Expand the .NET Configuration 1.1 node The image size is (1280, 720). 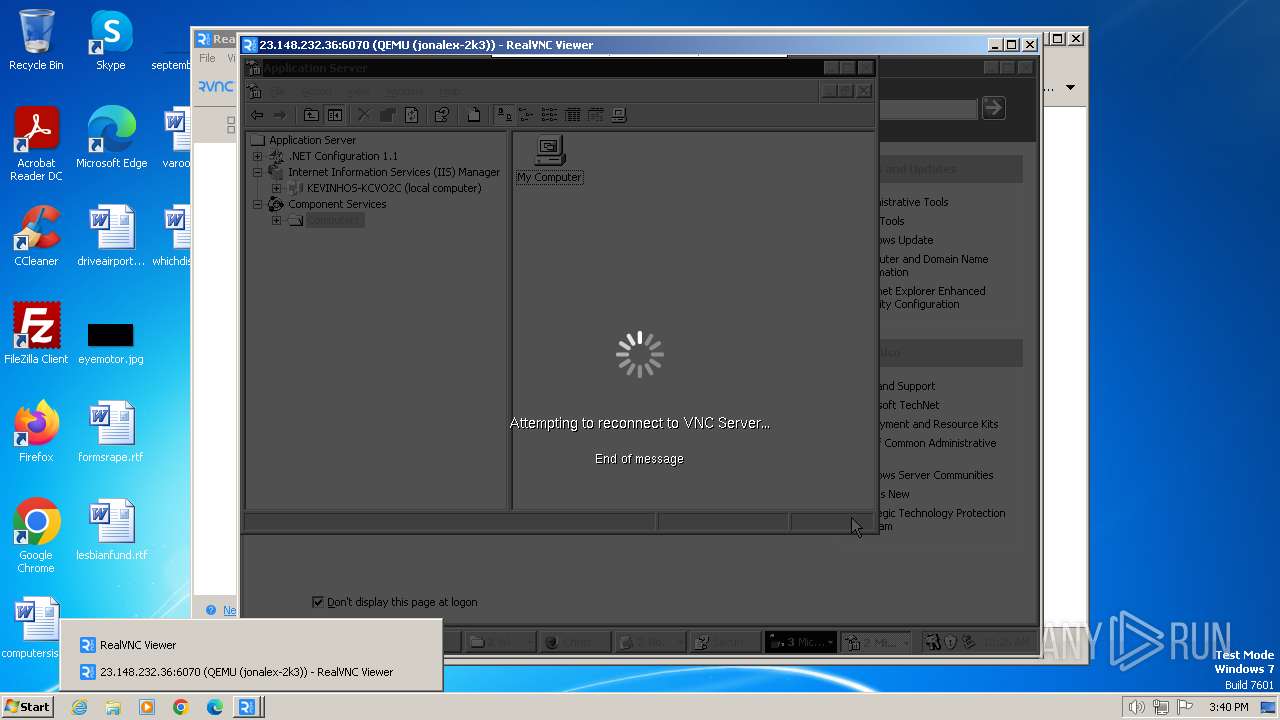[257, 156]
